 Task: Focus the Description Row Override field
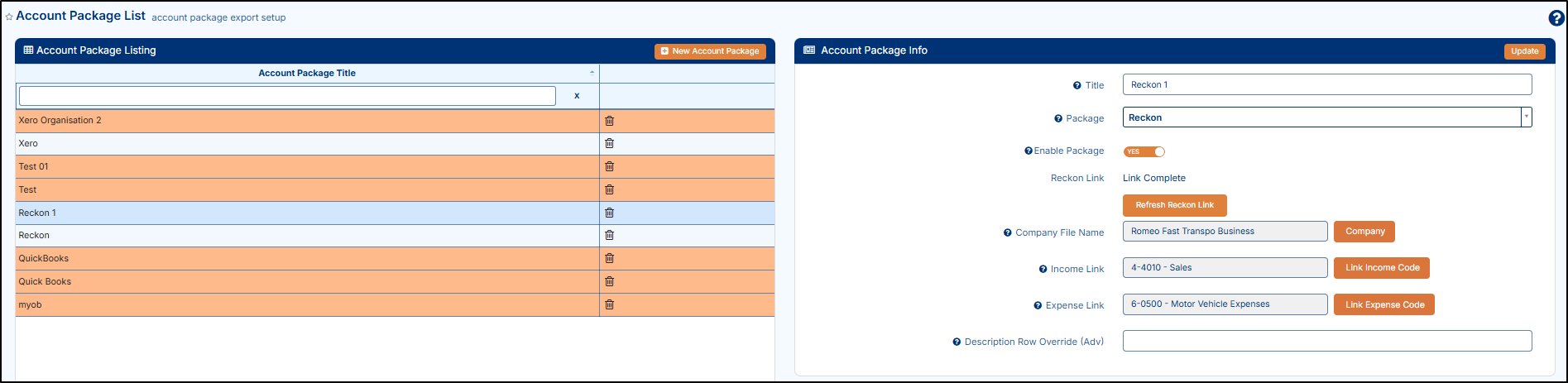[x=1327, y=341]
